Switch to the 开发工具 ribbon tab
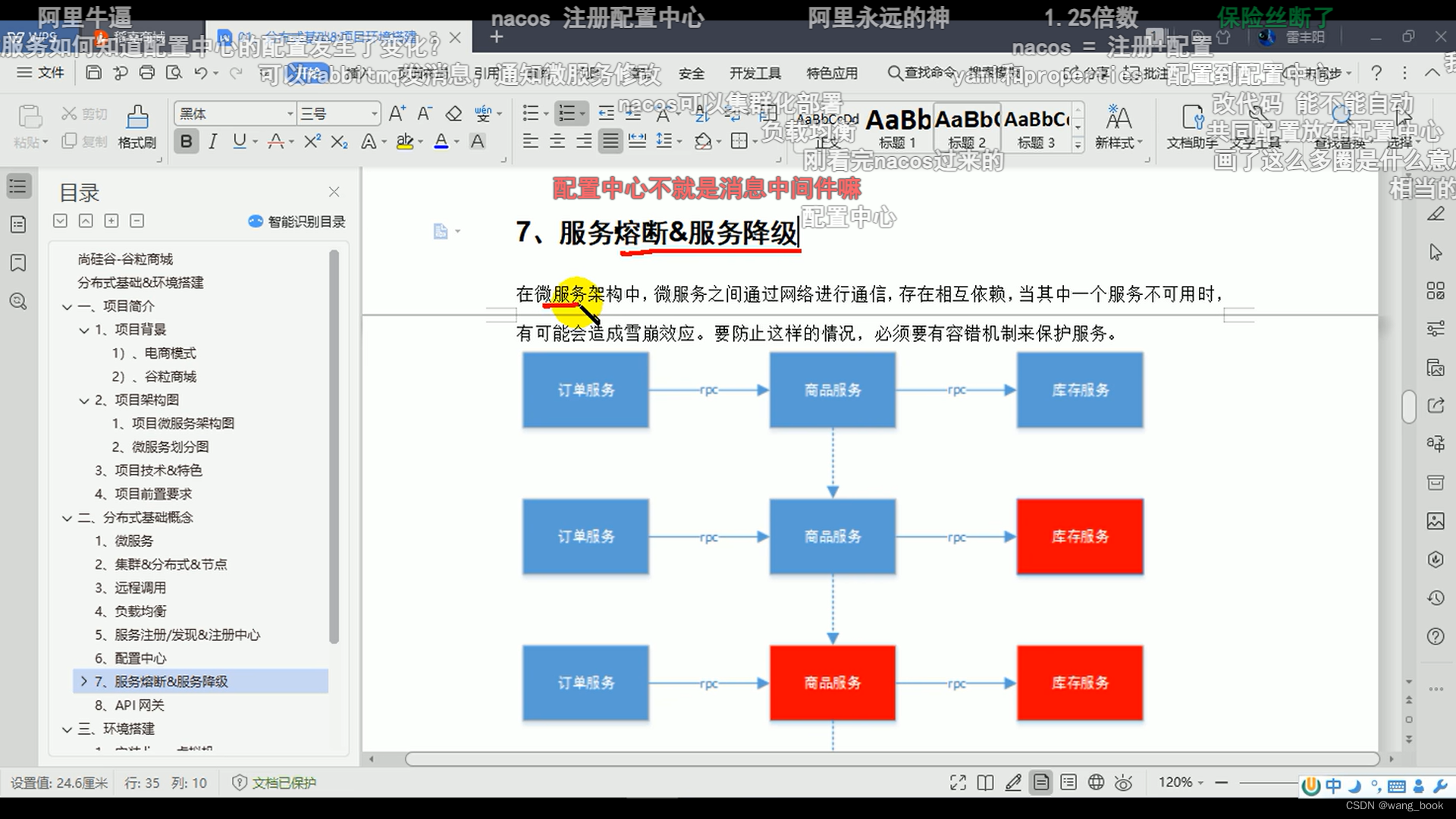The width and height of the screenshot is (1456, 819). [x=755, y=73]
